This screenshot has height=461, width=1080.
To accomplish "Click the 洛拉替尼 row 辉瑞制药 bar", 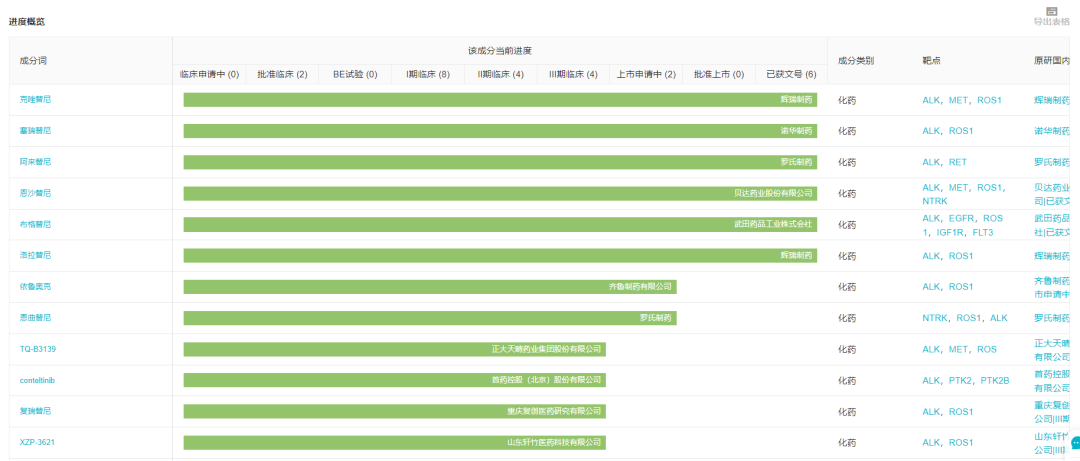I will (500, 256).
